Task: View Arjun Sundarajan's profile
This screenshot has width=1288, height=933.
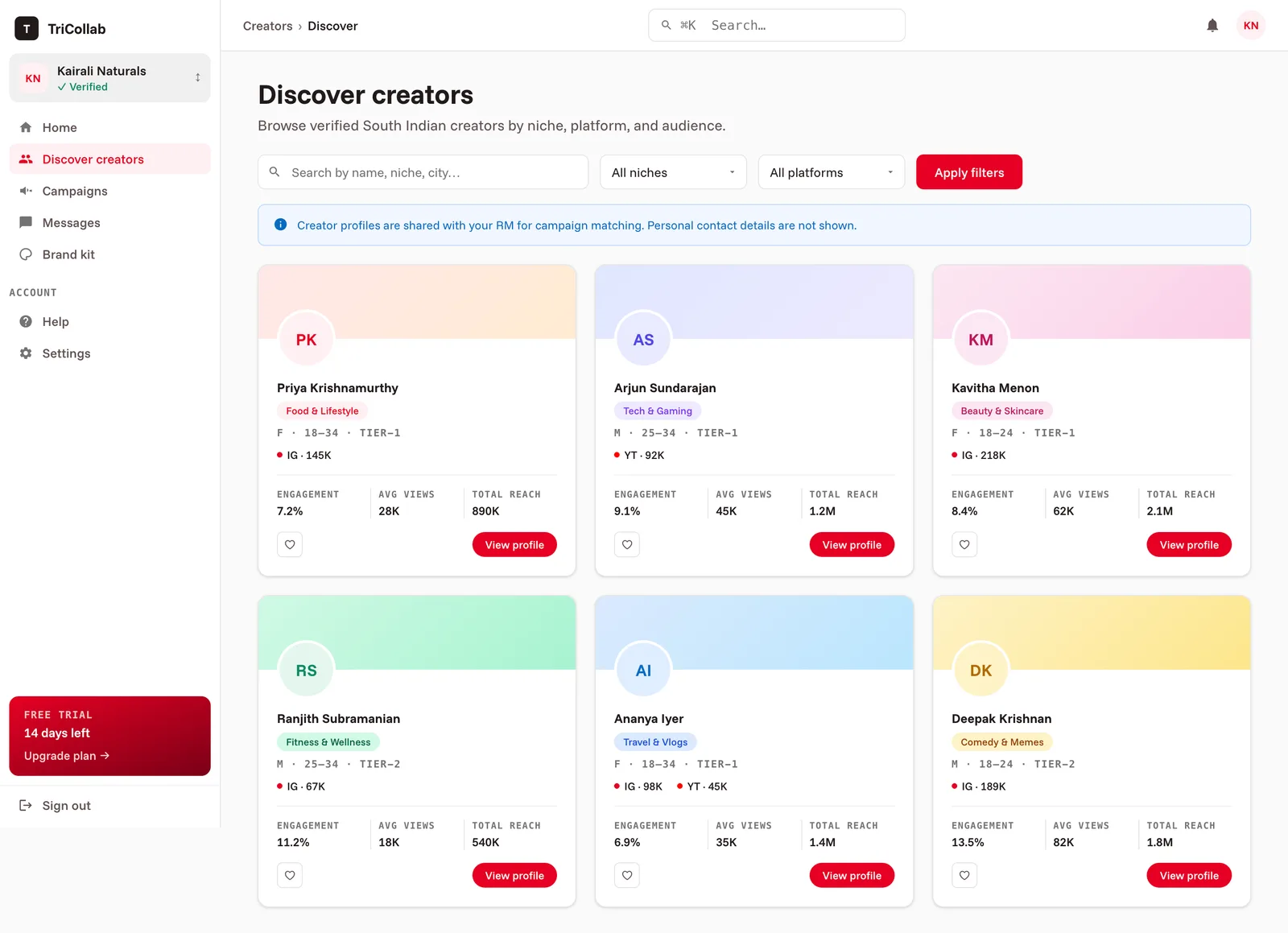Action: (852, 545)
